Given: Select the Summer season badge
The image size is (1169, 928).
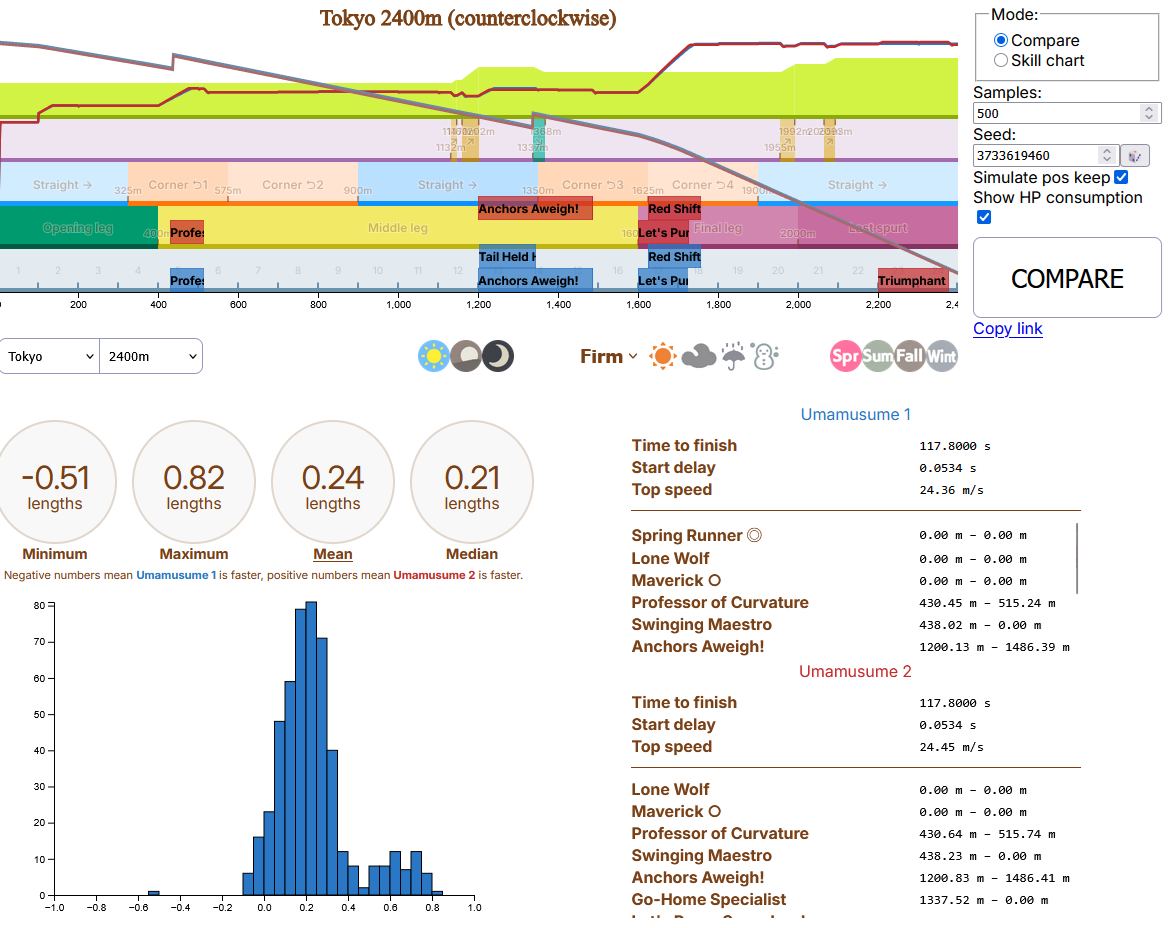Looking at the screenshot, I should click(877, 356).
